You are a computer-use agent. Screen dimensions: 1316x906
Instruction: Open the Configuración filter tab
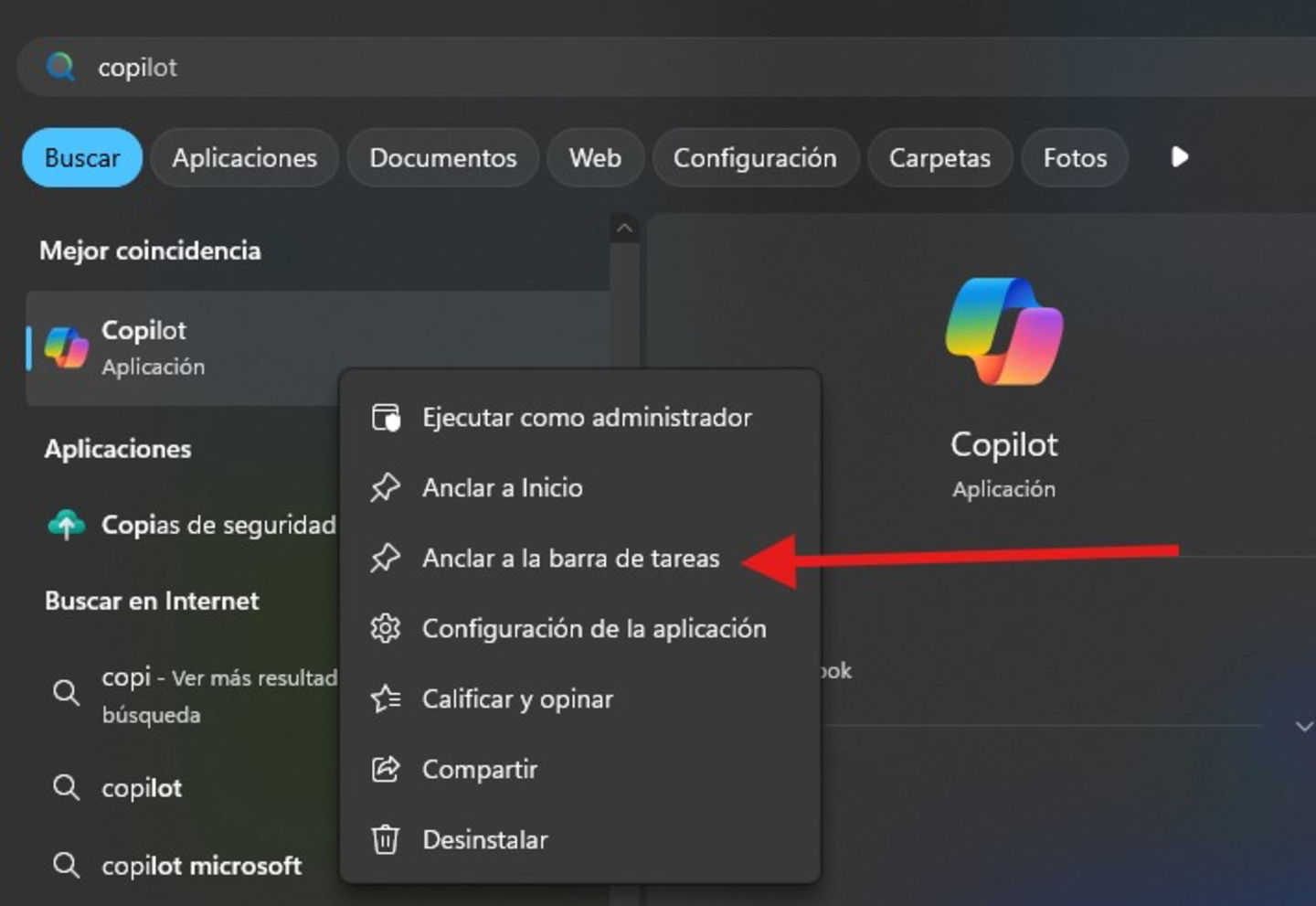pyautogui.click(x=755, y=157)
